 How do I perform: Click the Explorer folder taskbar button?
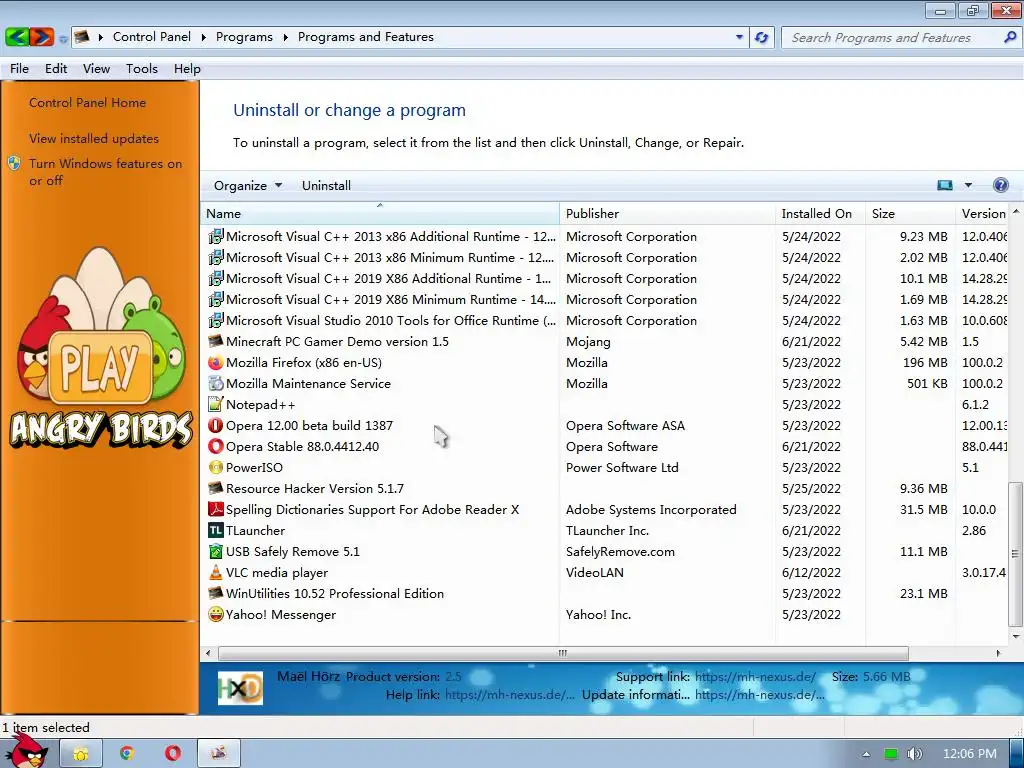(x=81, y=754)
